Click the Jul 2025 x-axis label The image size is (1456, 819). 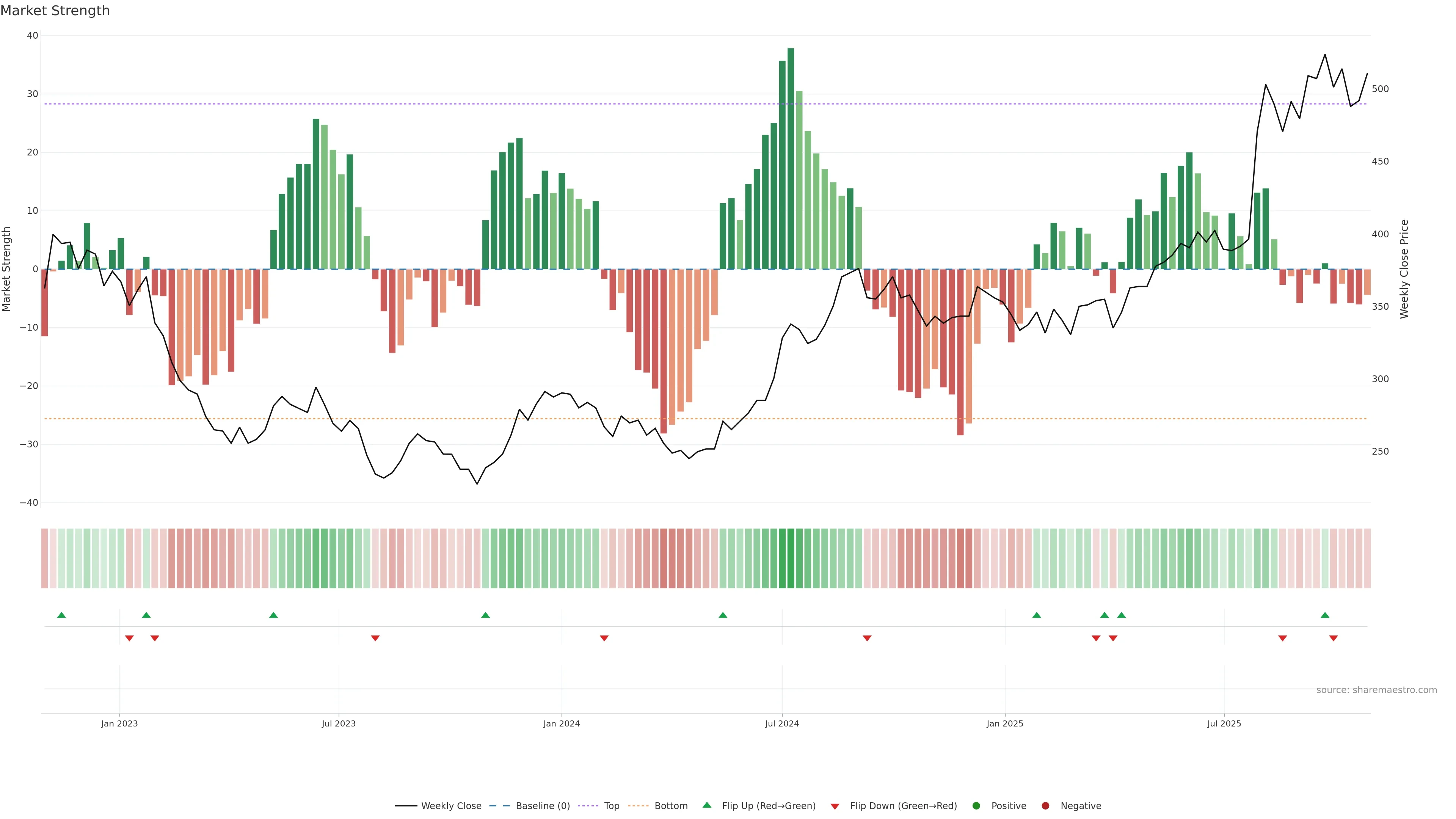pos(1224,723)
